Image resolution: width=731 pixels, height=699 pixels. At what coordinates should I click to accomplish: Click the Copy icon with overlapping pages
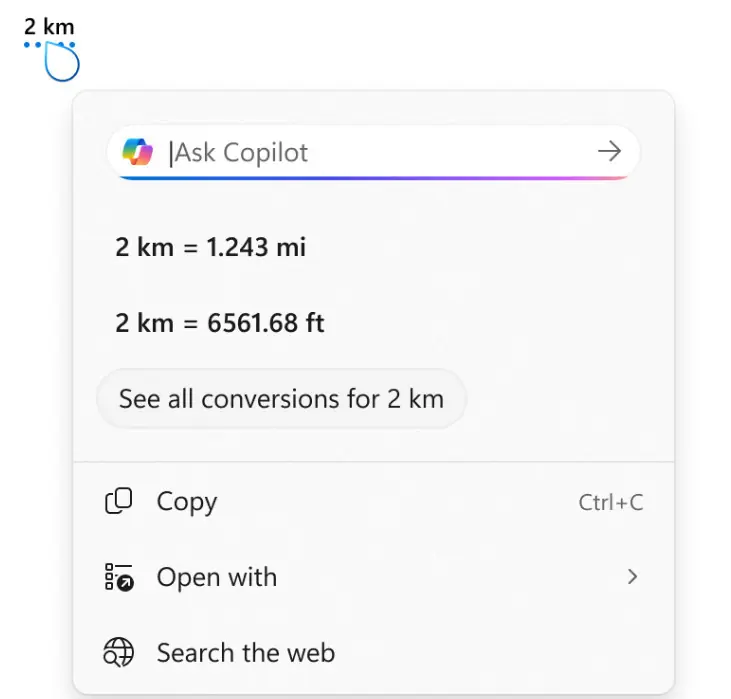(x=119, y=502)
